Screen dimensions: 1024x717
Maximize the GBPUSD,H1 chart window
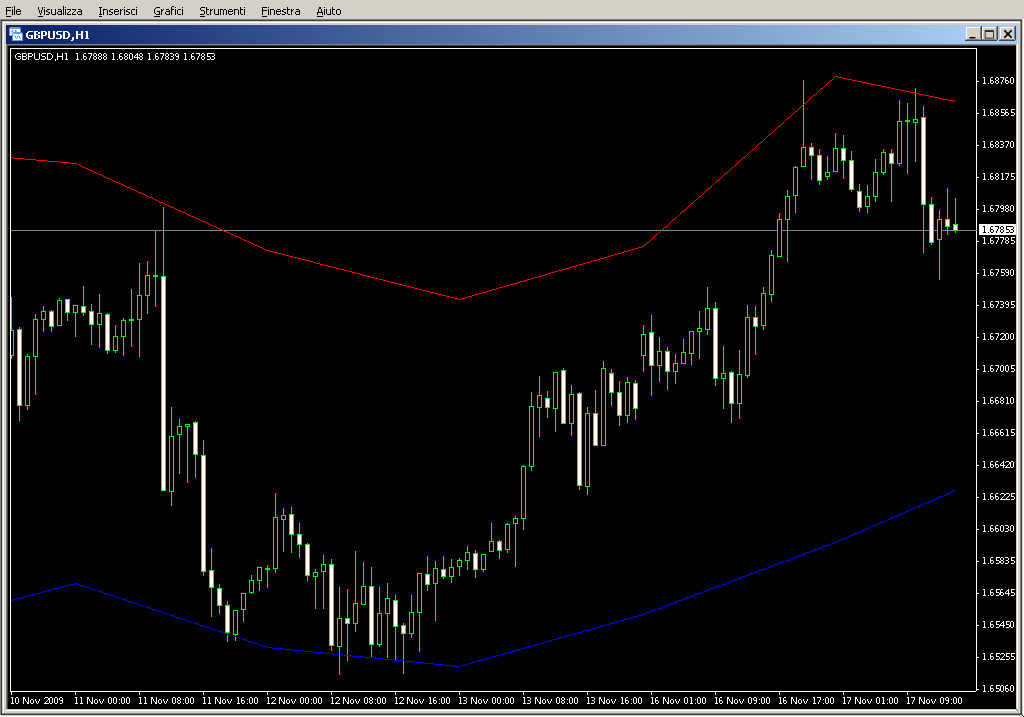(x=989, y=34)
